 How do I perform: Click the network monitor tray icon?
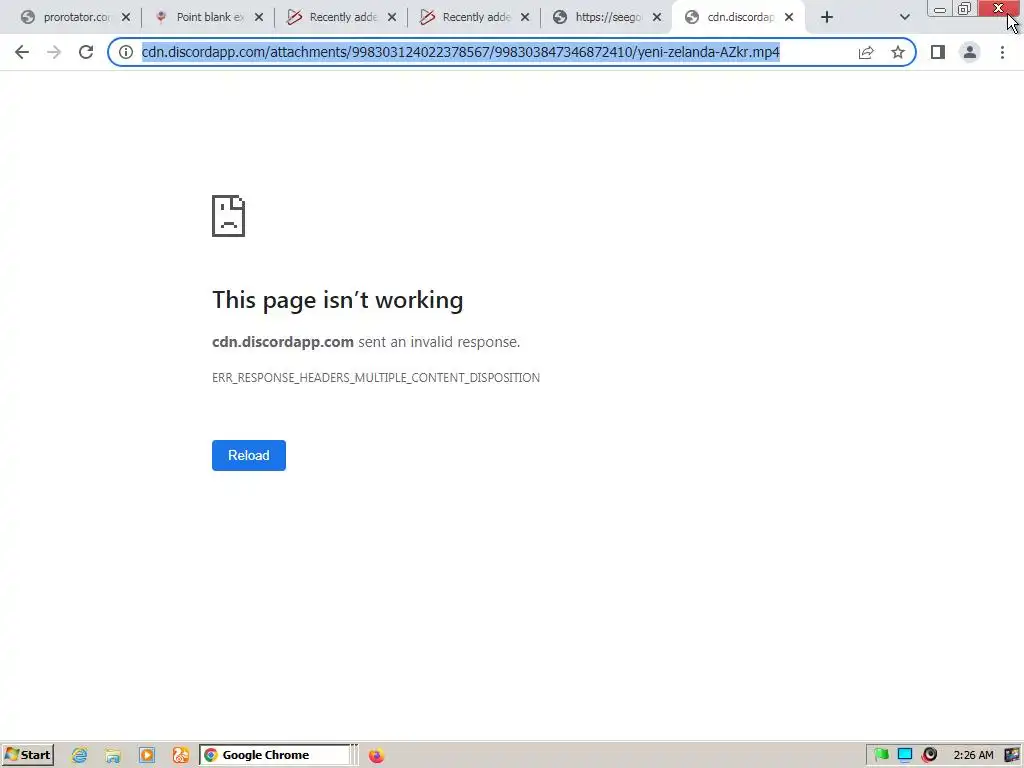pos(905,755)
